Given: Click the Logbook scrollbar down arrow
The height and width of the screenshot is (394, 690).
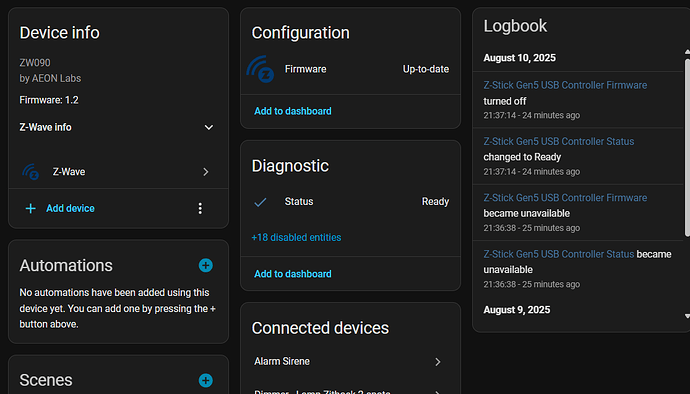Looking at the screenshot, I should coord(687,316).
